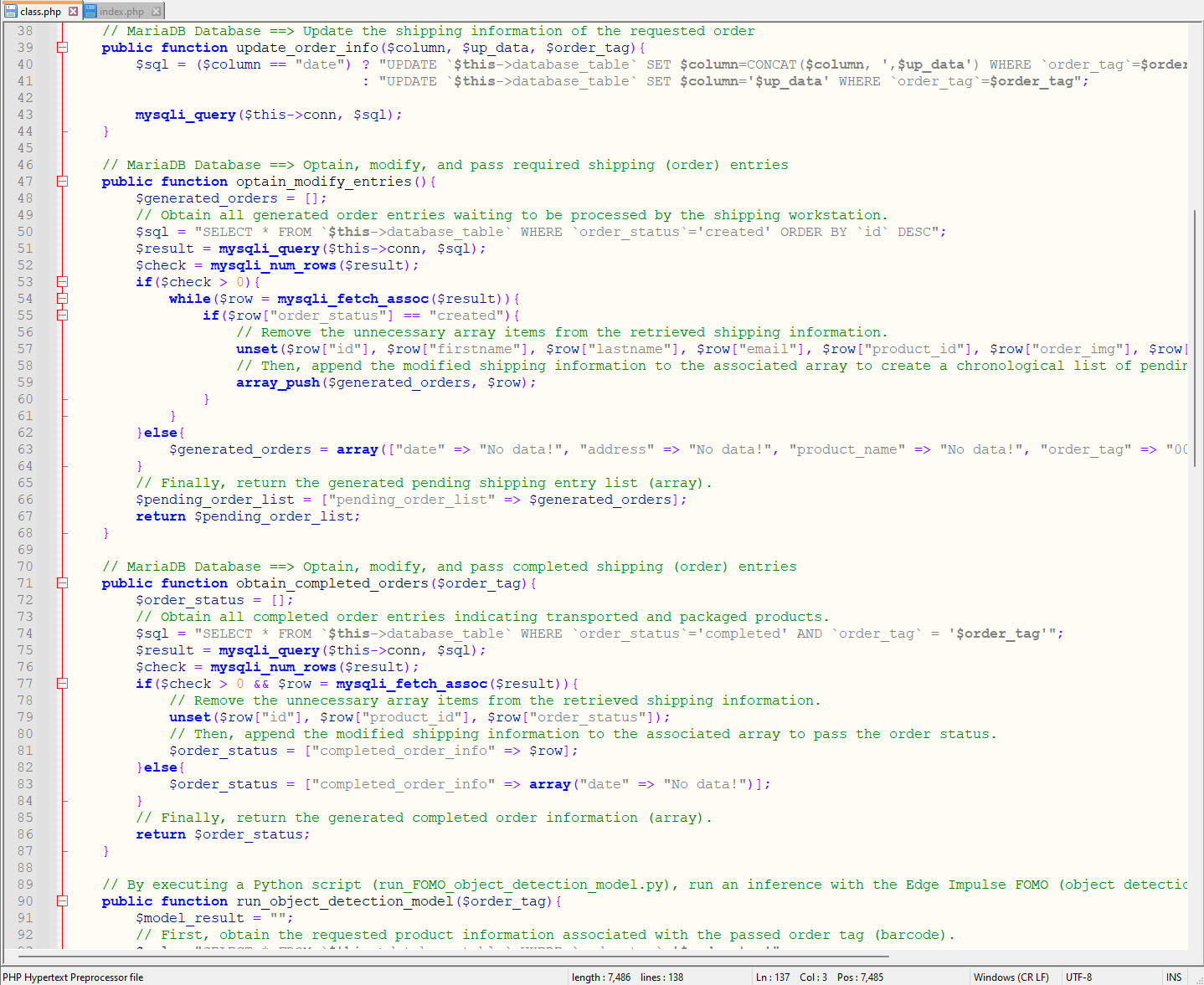Click the '}else{' keyword on line 62
This screenshot has width=1204, height=985.
pyautogui.click(x=161, y=433)
